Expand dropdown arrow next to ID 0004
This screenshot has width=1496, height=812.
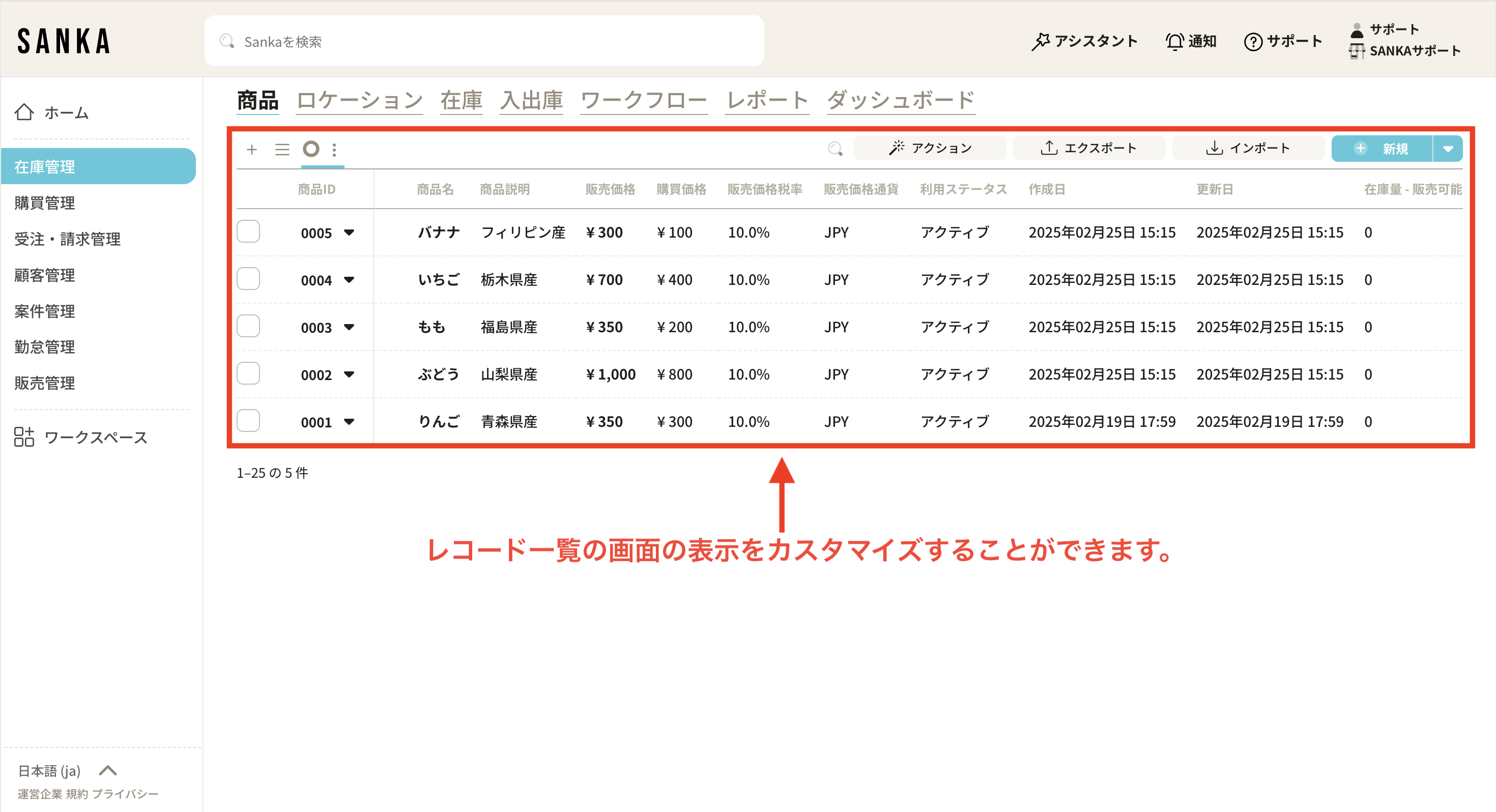point(349,280)
